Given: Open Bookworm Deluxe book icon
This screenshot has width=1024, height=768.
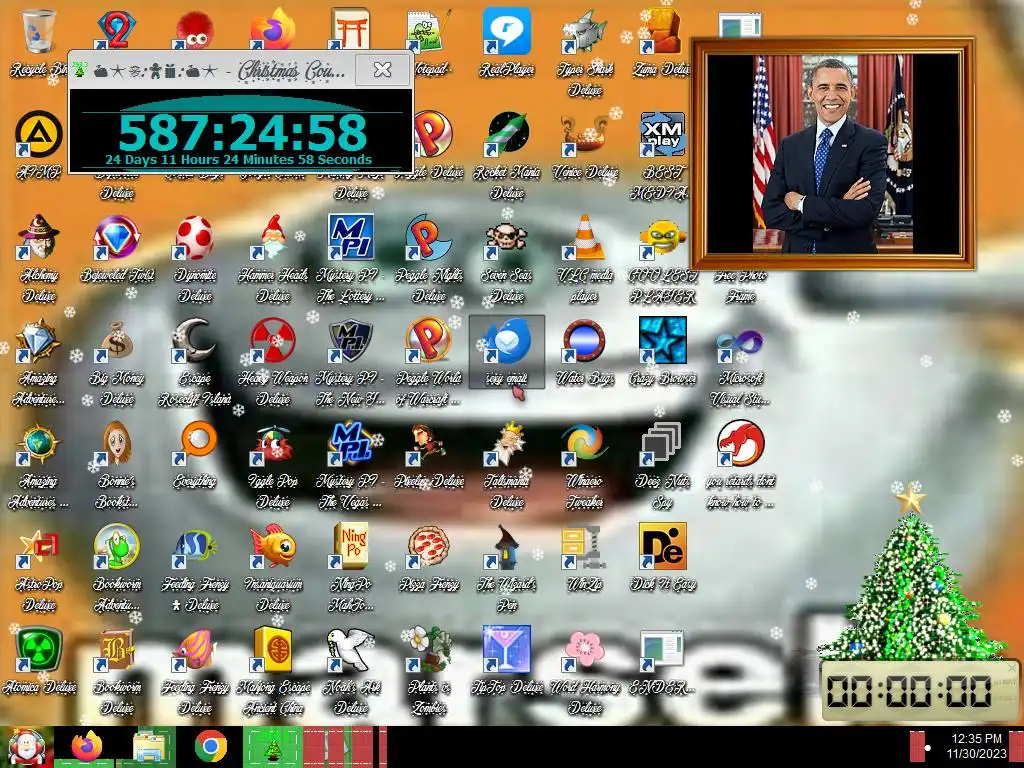Looking at the screenshot, I should pos(116,649).
